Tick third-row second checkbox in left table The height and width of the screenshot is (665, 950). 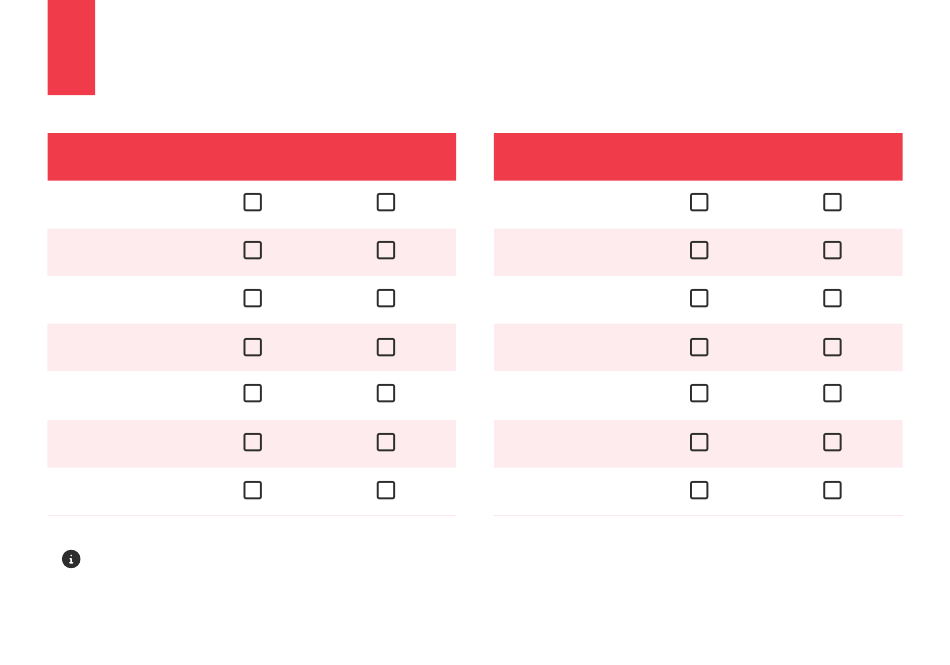(x=386, y=298)
